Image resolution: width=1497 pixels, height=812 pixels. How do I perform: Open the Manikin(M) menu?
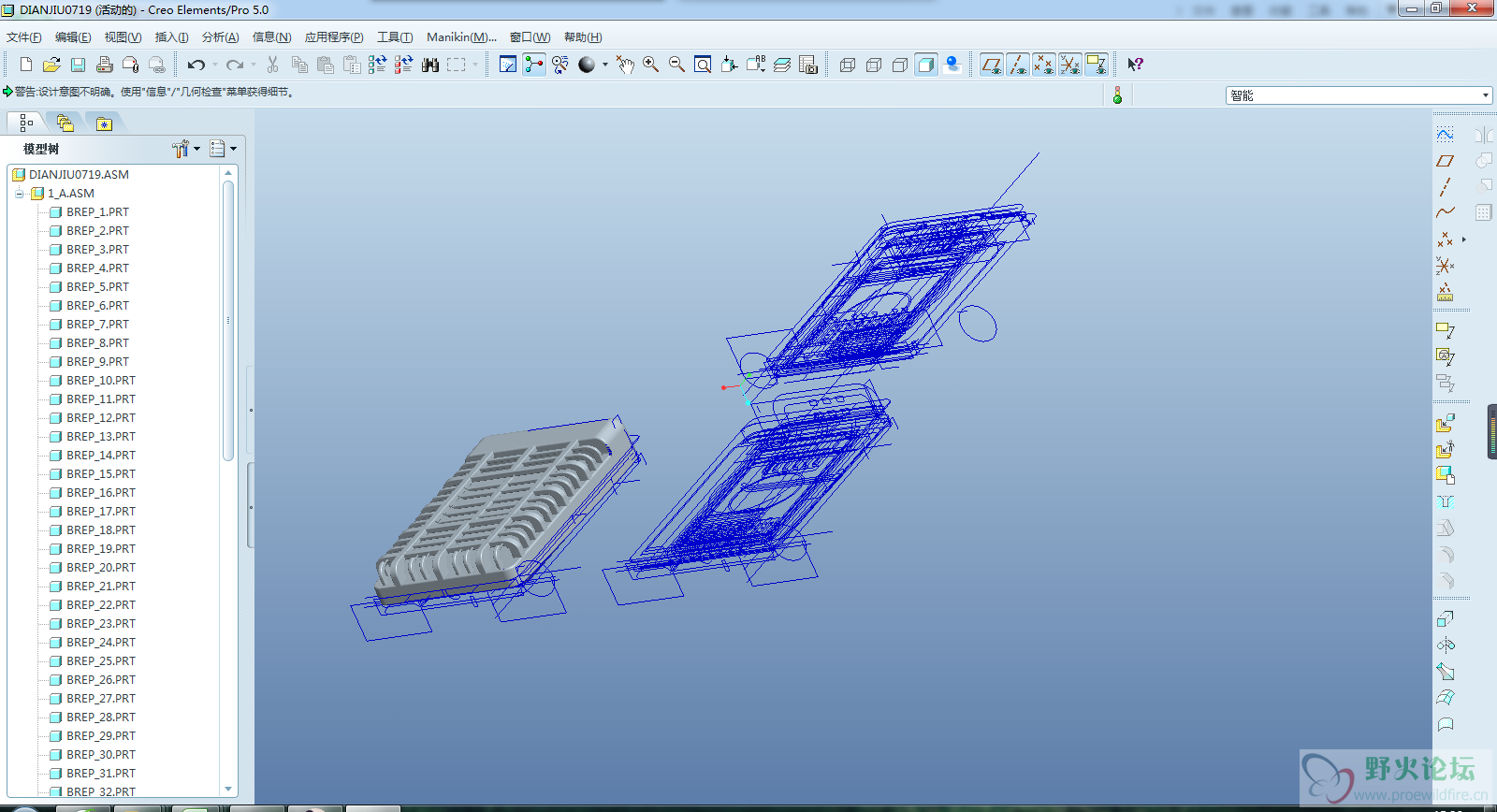[461, 37]
